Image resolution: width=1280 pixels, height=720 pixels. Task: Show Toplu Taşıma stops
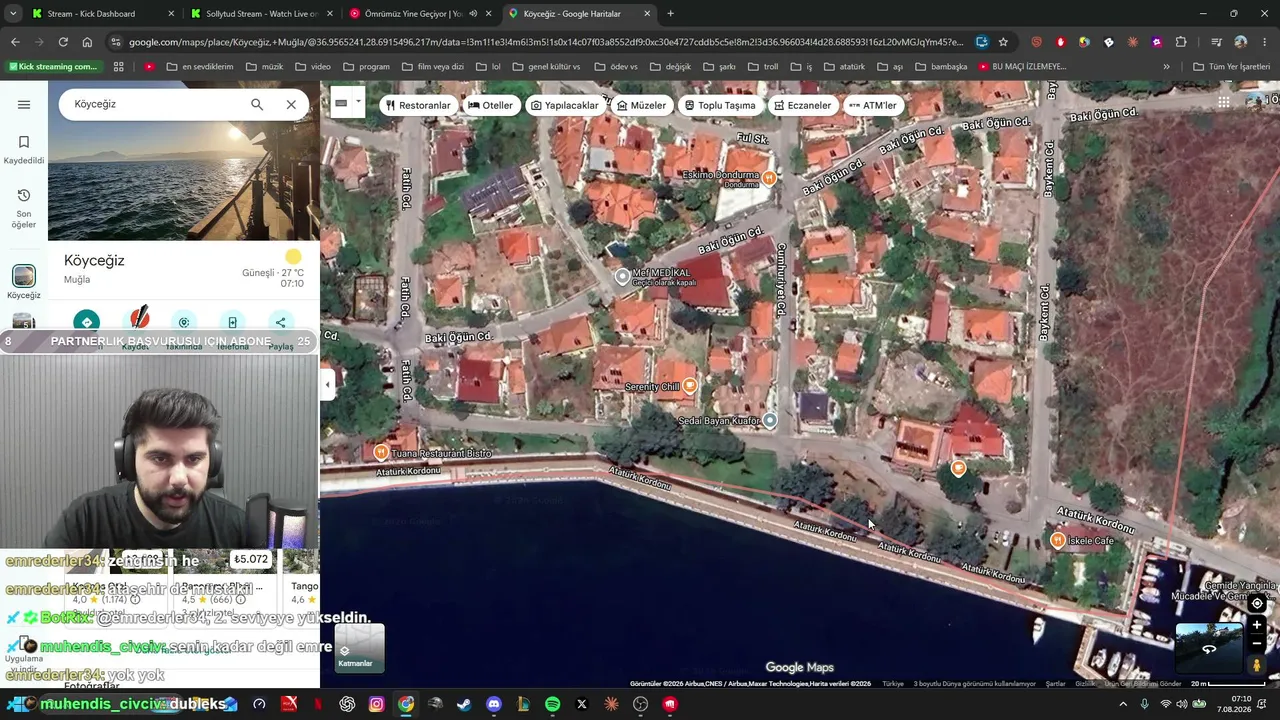(720, 105)
